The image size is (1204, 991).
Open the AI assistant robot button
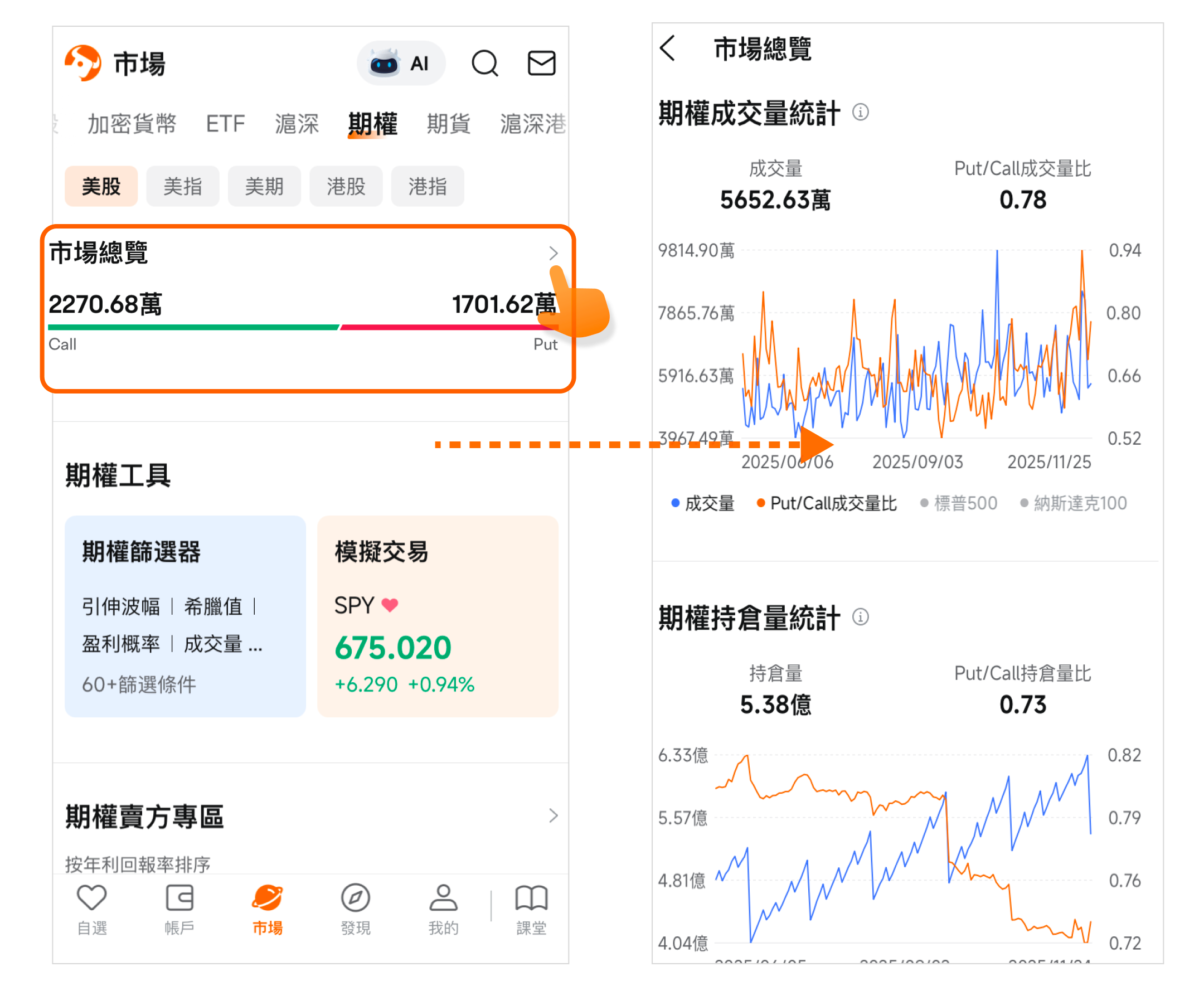(400, 64)
